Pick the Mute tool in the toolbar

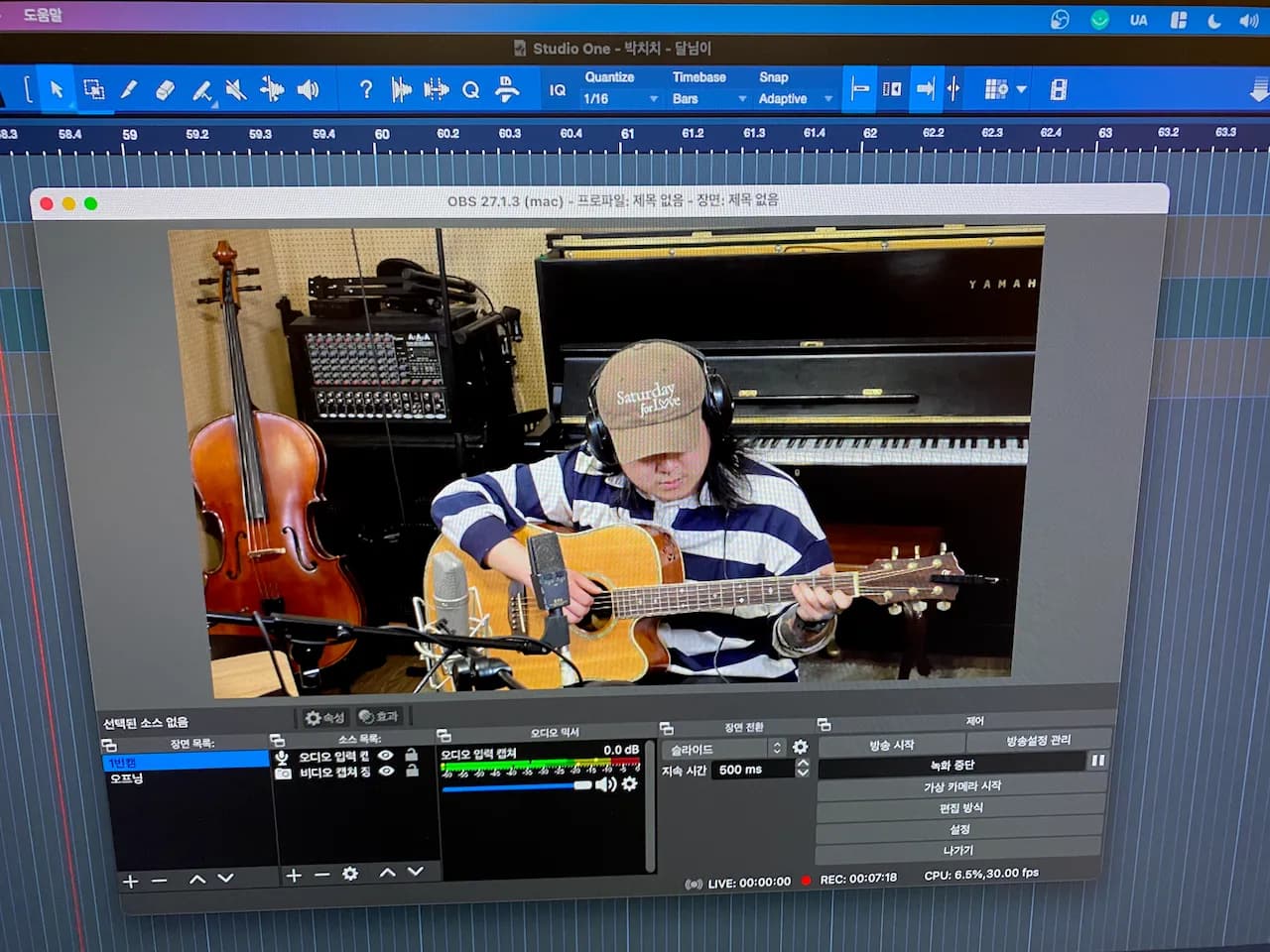[x=236, y=90]
